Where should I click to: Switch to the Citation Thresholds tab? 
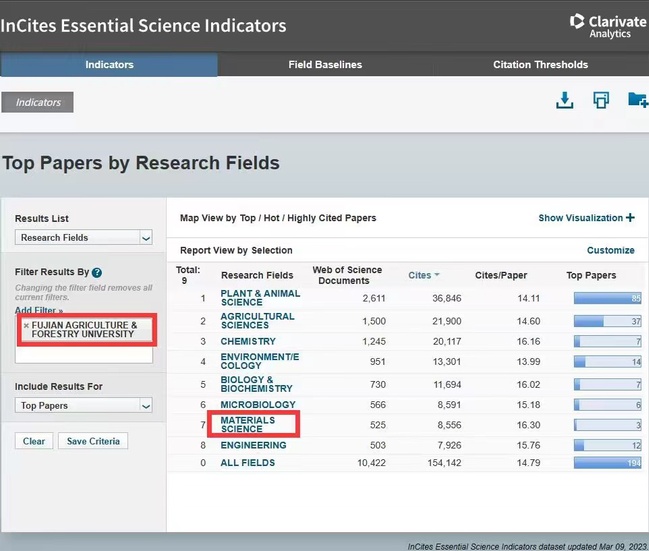coord(540,65)
